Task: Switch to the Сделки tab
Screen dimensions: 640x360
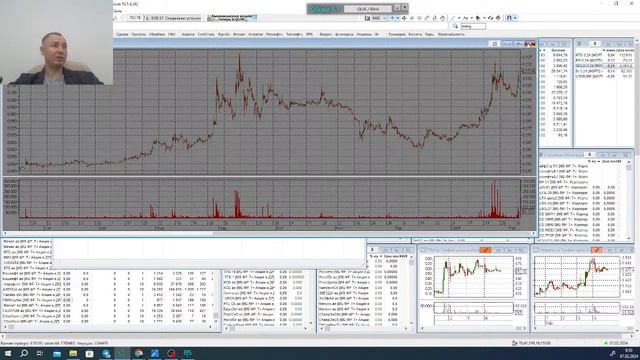Action: [122, 35]
